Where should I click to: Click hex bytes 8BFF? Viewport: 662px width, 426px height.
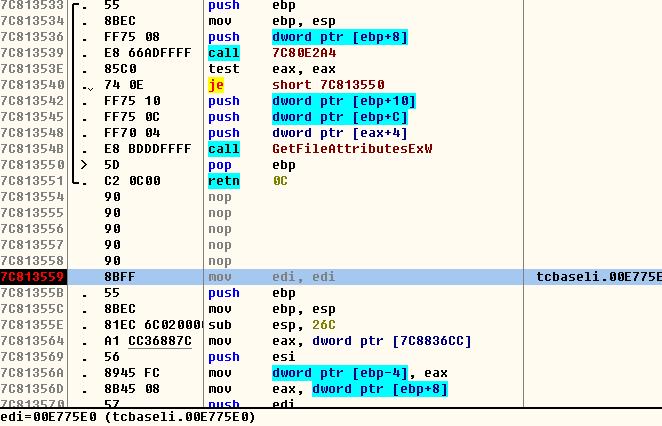(120, 277)
